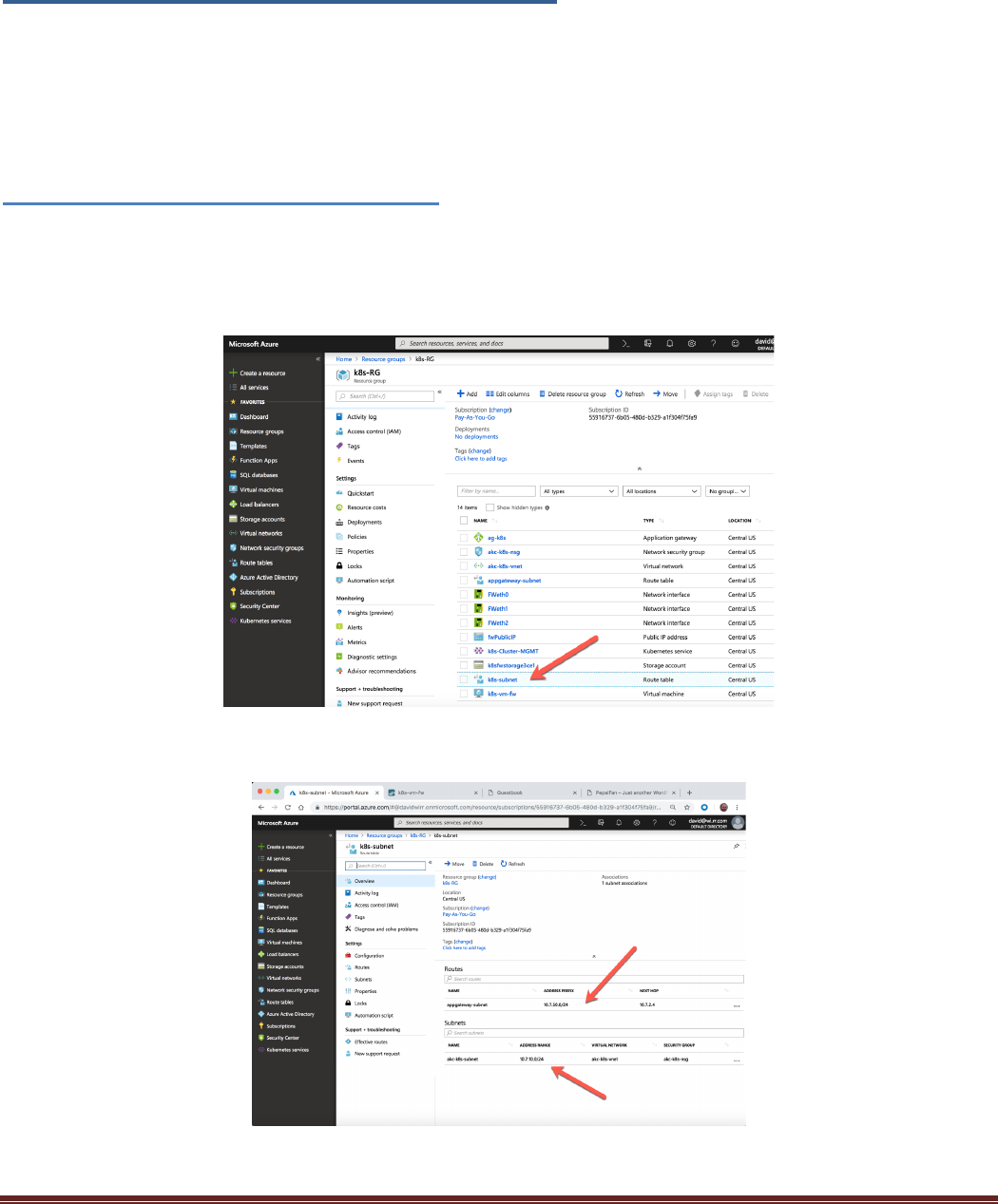Click Resource groups breadcrumb in k8s-RG window
998x1204 pixels.
coord(383,359)
